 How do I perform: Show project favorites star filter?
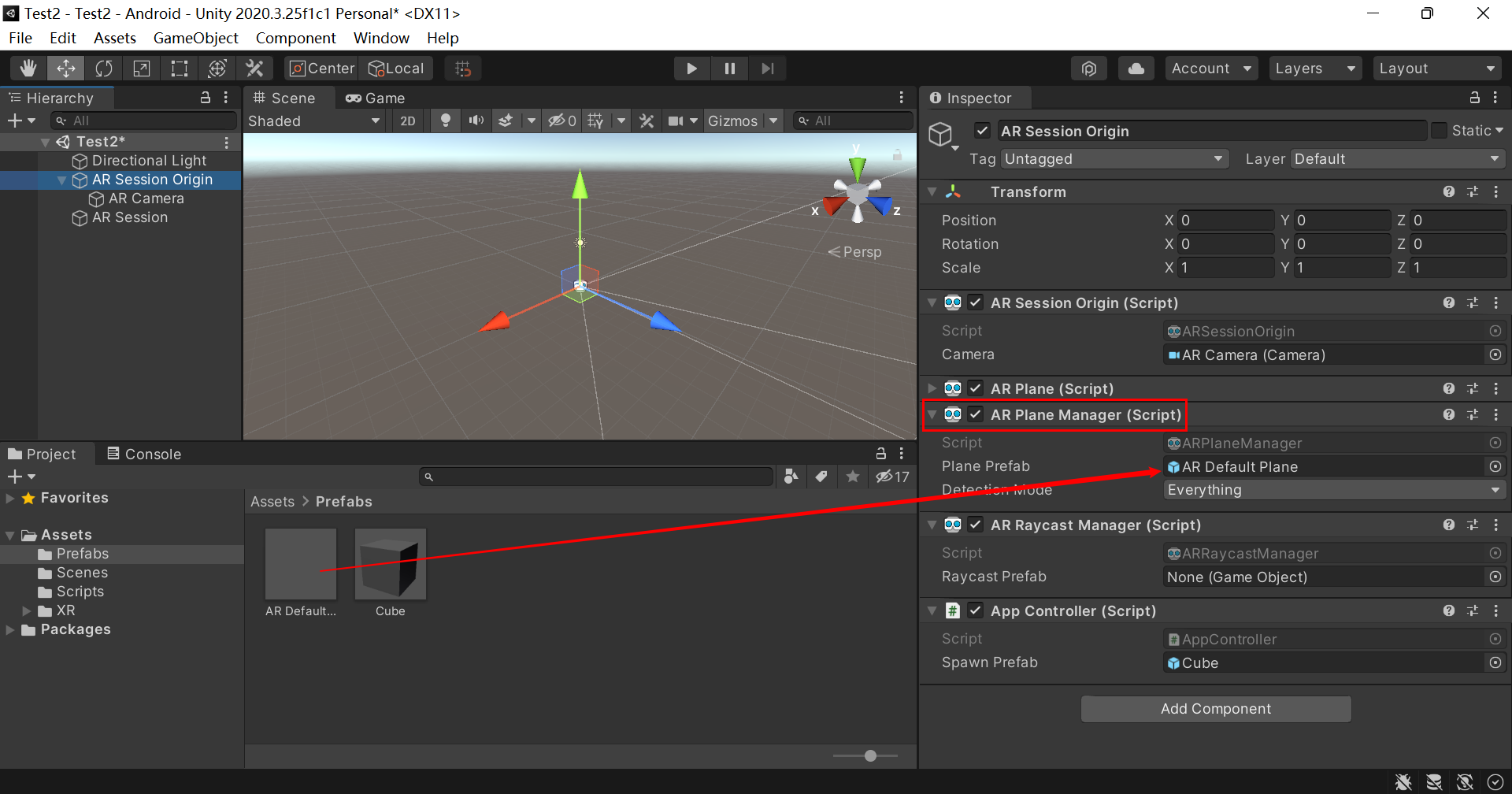pyautogui.click(x=853, y=476)
